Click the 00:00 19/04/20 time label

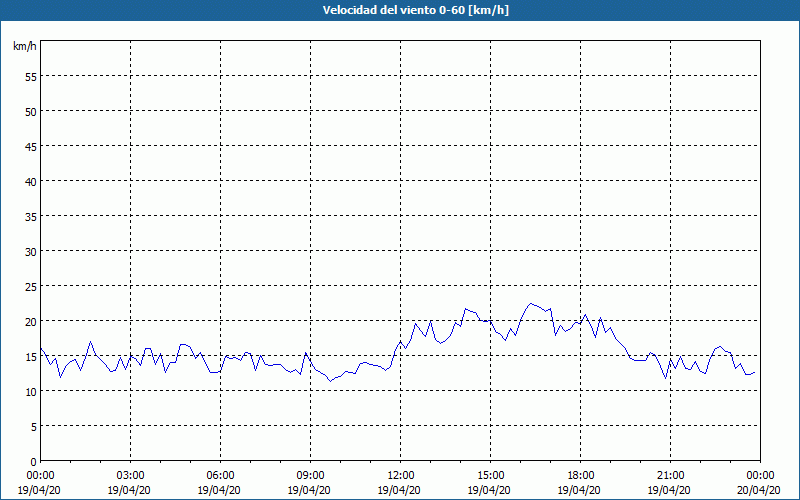pos(39,483)
